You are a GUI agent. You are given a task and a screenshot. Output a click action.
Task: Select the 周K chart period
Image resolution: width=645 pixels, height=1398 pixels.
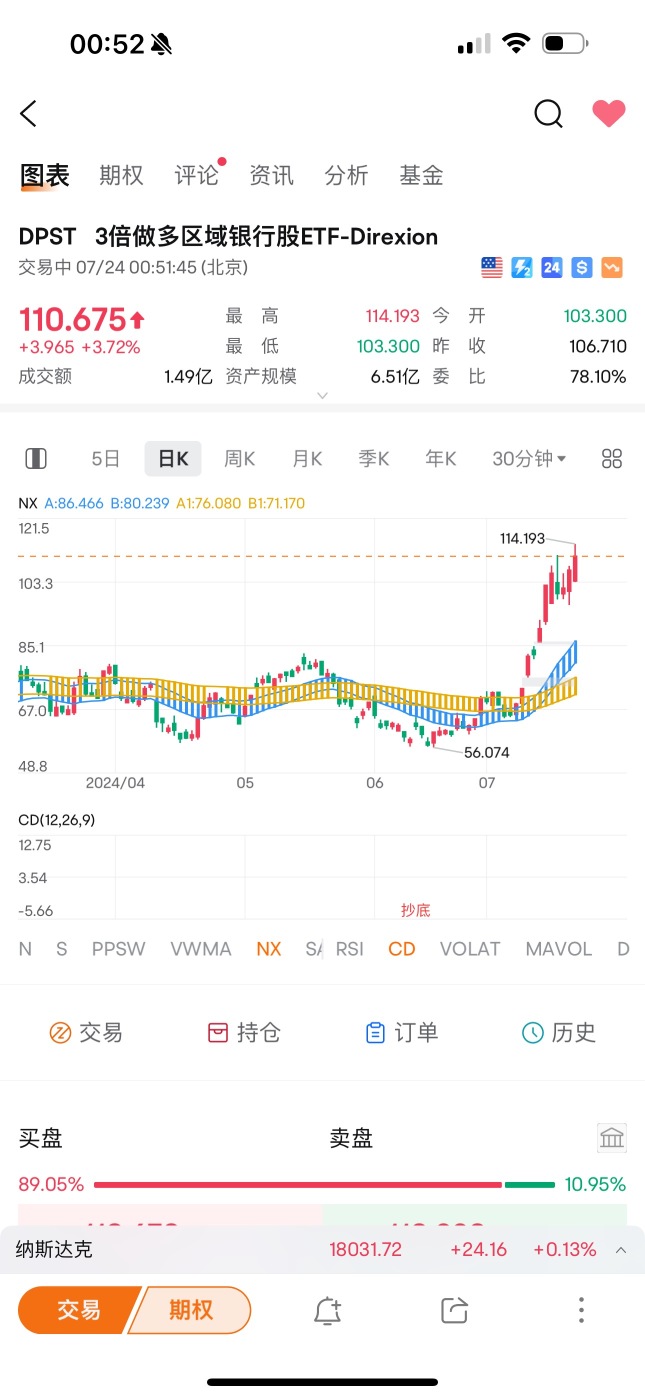(x=239, y=459)
